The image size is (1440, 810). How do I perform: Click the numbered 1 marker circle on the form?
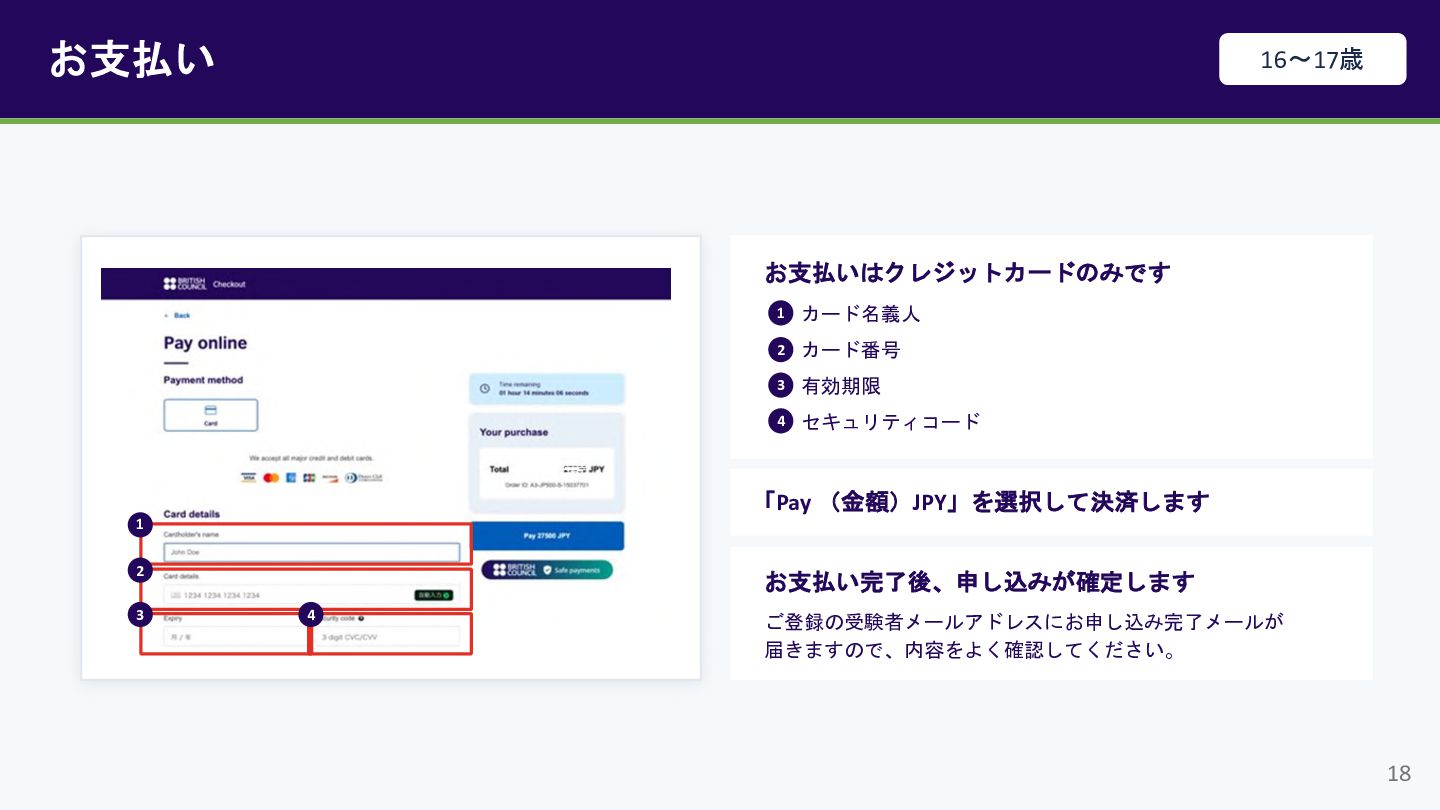click(x=140, y=524)
